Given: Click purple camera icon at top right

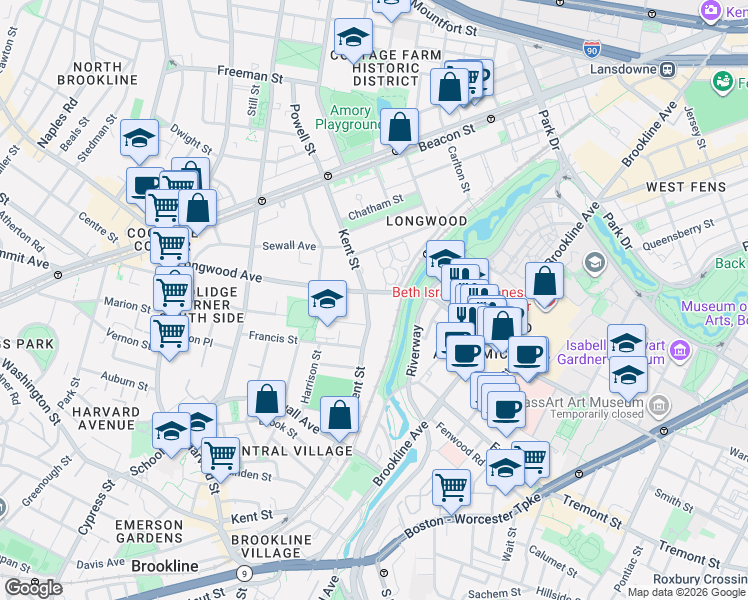Looking at the screenshot, I should click(x=710, y=10).
